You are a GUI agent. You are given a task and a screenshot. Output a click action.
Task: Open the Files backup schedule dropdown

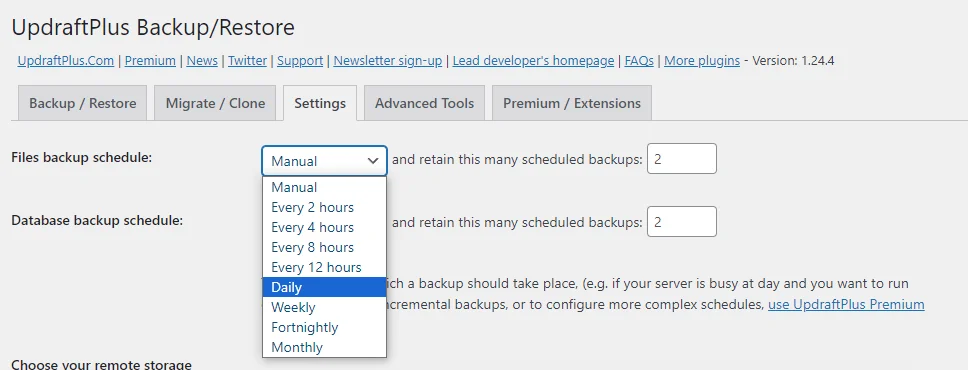tap(325, 161)
